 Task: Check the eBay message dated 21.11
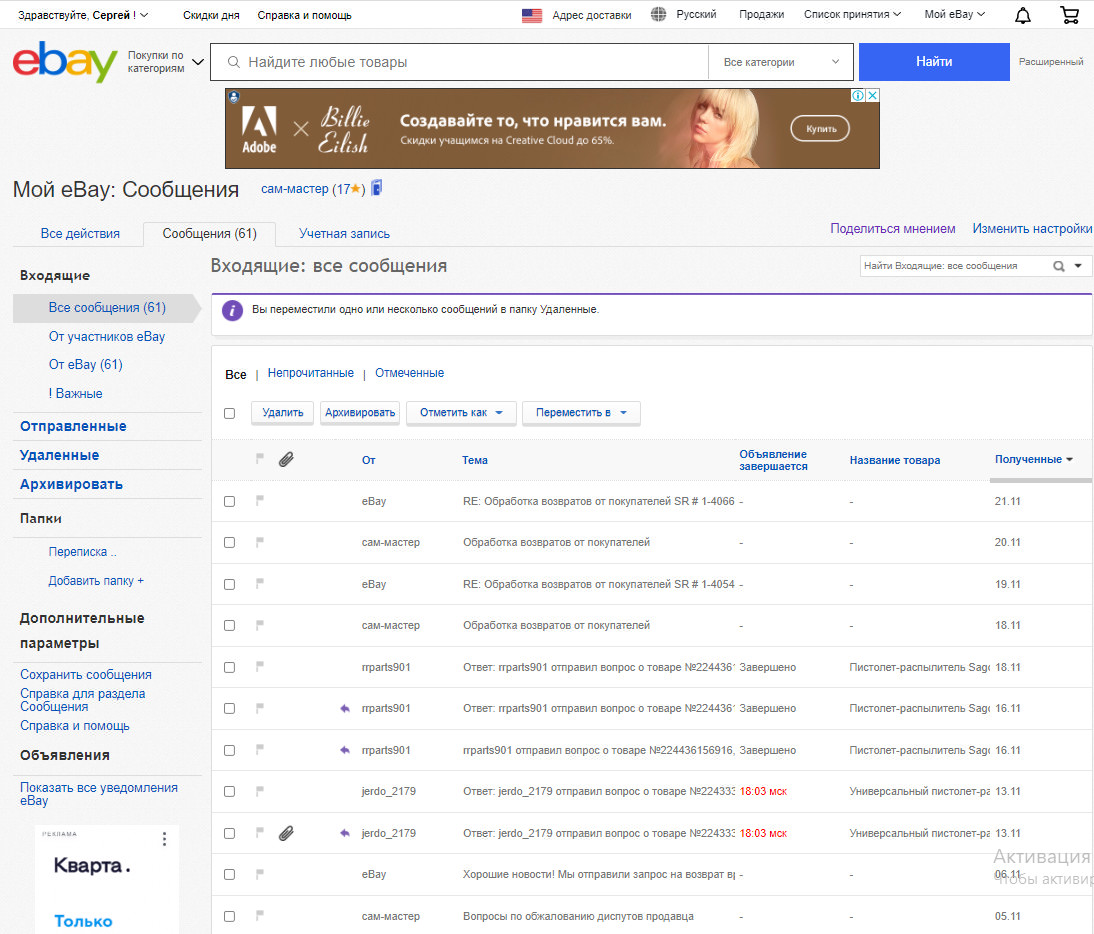tap(230, 502)
